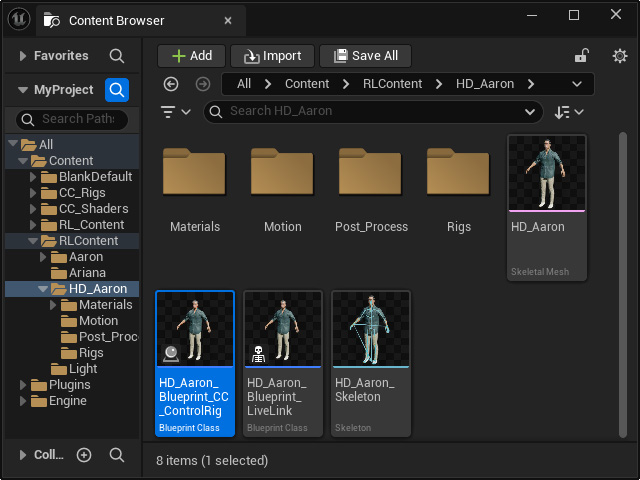This screenshot has height=480, width=640.
Task: Focus the Search Paths field
Action: pos(72,119)
